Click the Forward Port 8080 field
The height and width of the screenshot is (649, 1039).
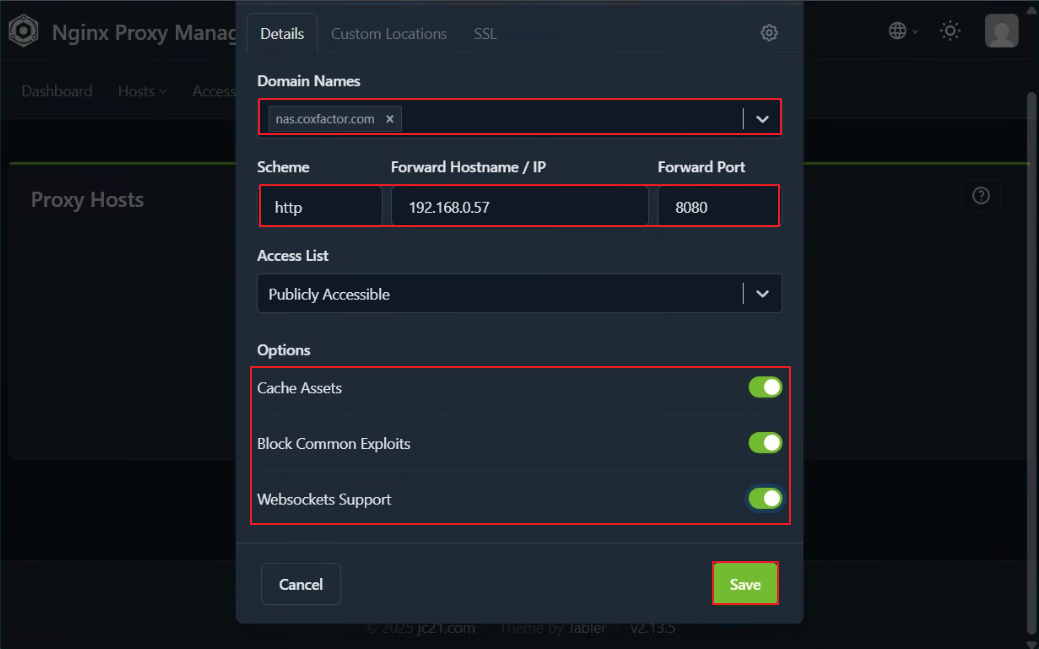(x=718, y=207)
